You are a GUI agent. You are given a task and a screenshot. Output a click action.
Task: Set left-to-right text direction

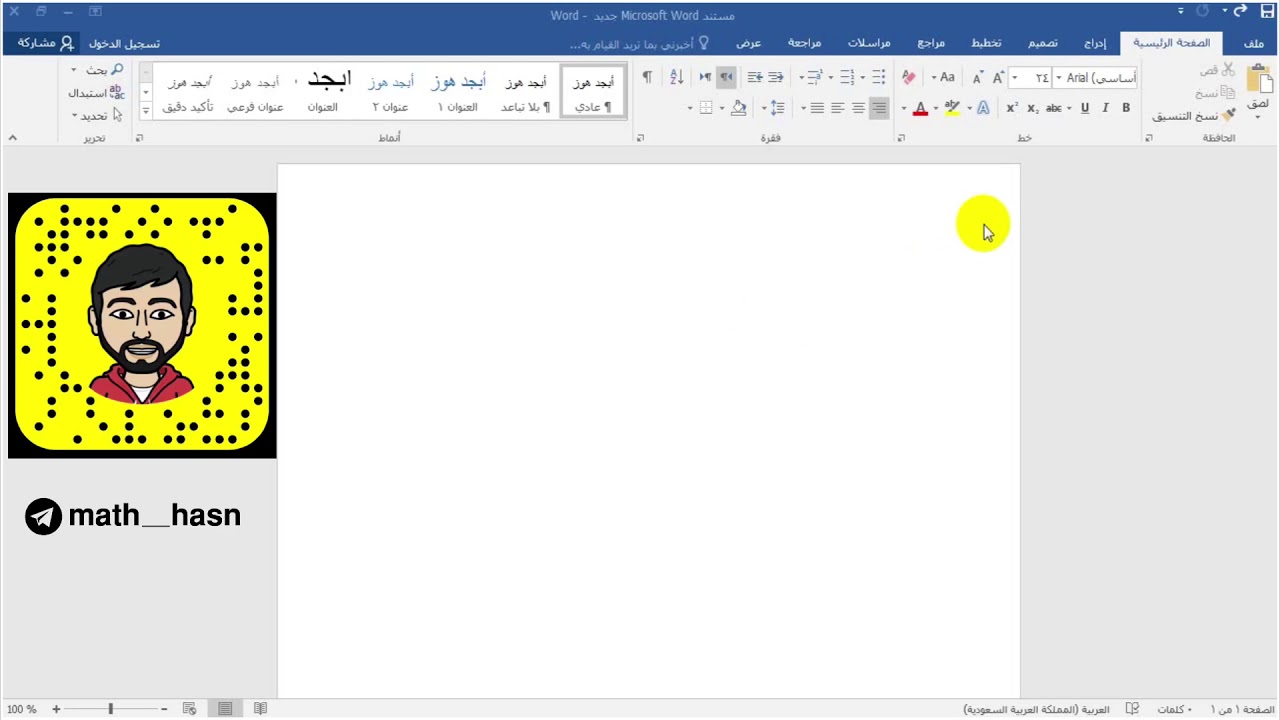[705, 78]
